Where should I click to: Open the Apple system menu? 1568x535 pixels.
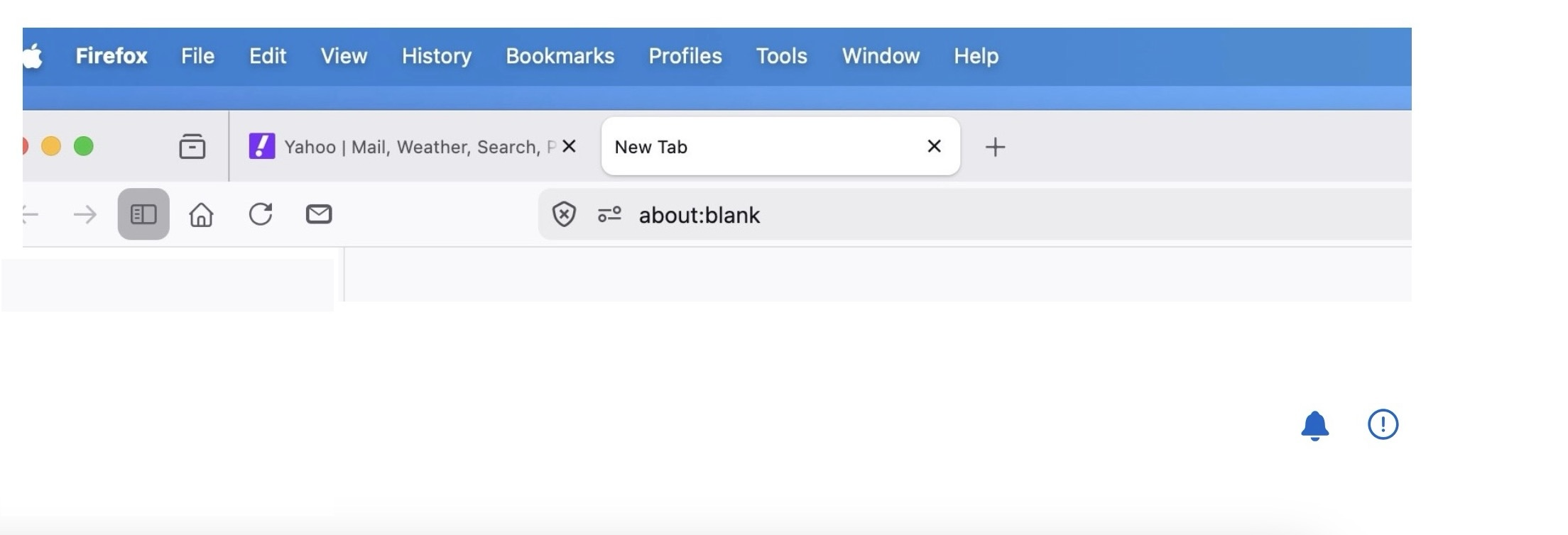[33, 56]
